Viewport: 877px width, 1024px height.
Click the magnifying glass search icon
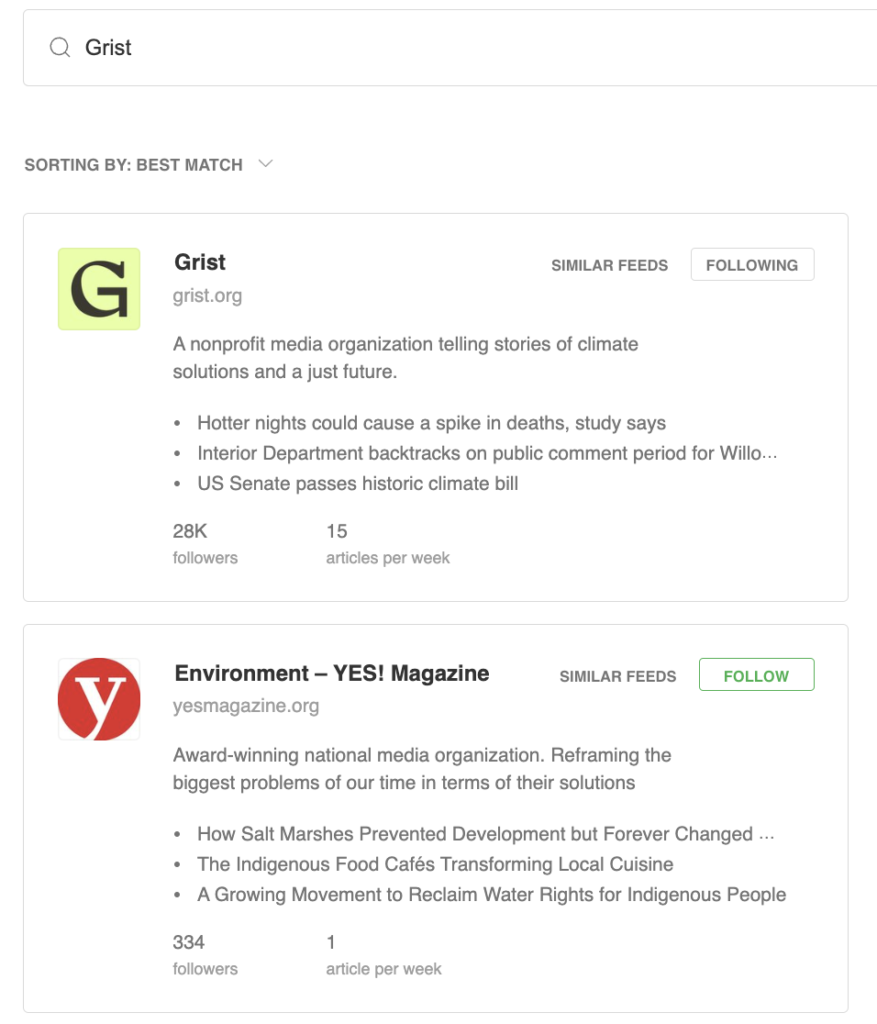pos(58,46)
